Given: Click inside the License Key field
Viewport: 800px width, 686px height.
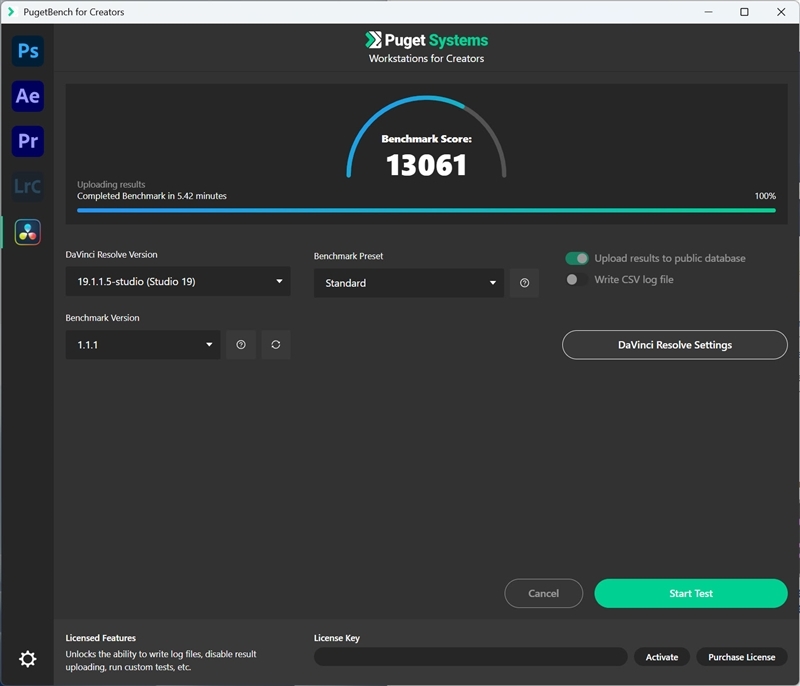Looking at the screenshot, I should coord(470,657).
